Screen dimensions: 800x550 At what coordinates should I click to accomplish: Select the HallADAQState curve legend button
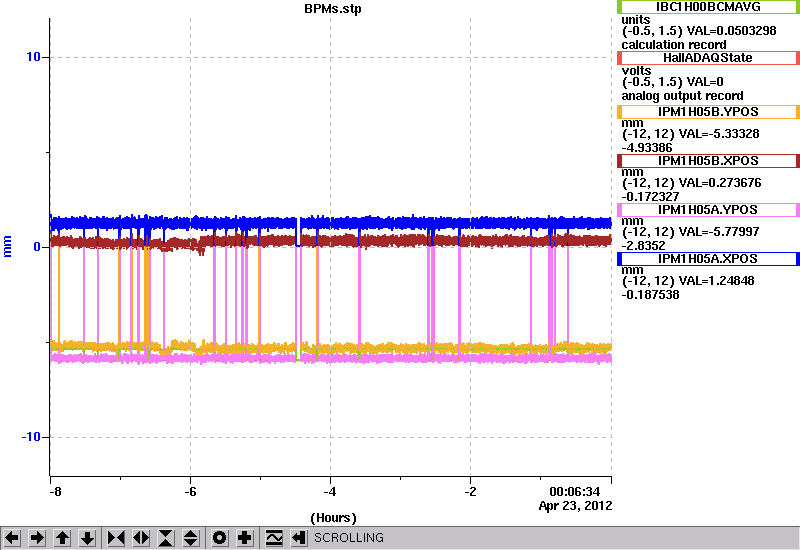click(x=708, y=58)
